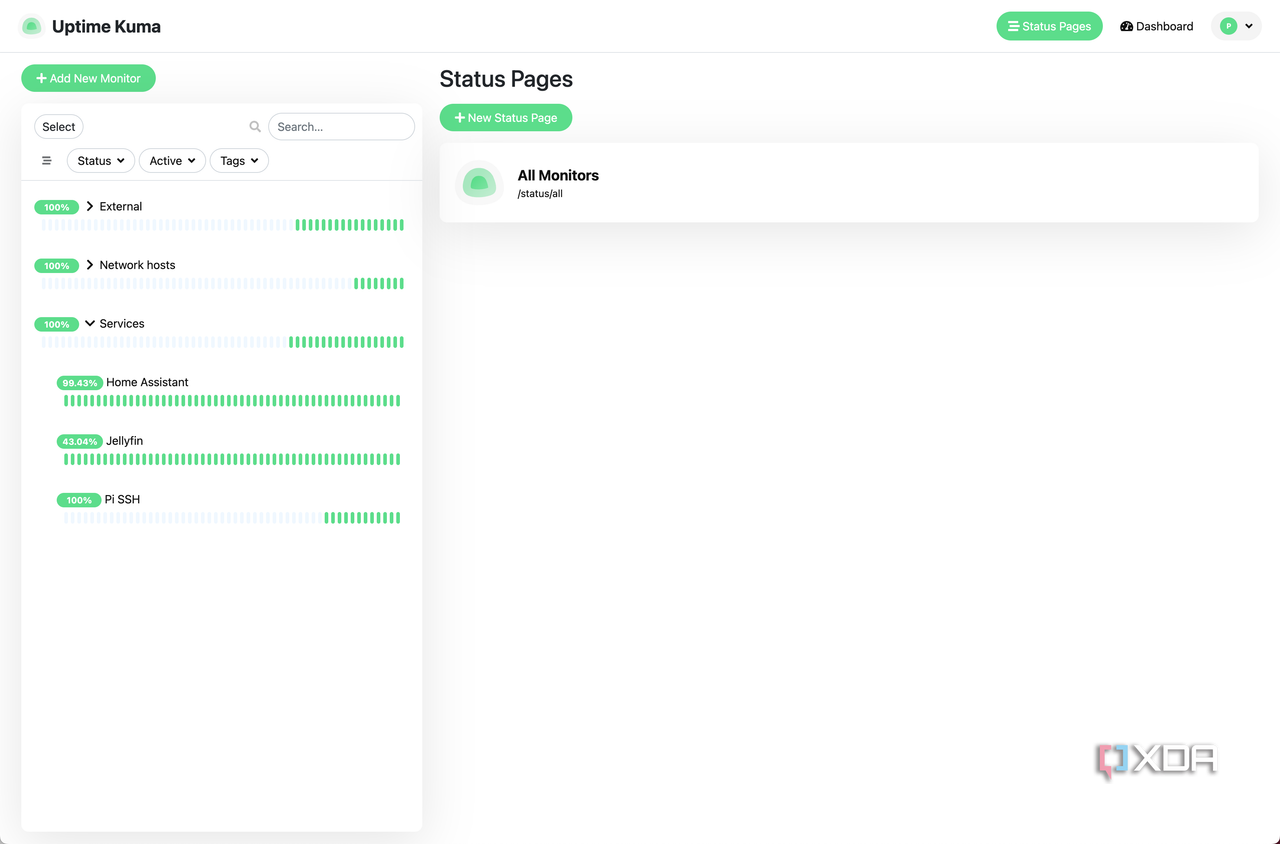Click the 100% badge beside Services
The width and height of the screenshot is (1280, 844).
[56, 324]
